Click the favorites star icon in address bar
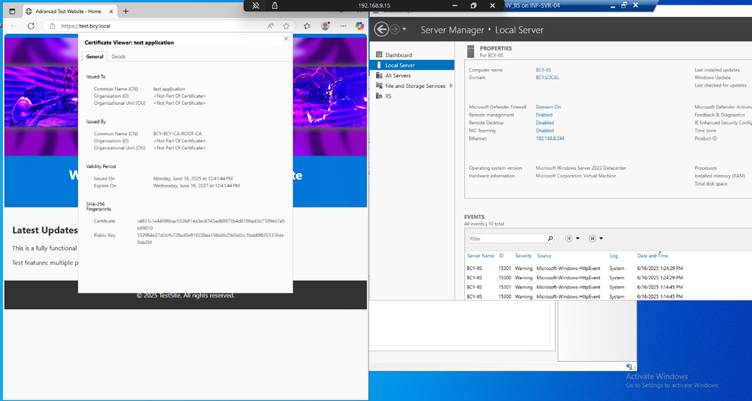The width and height of the screenshot is (752, 401). pos(286,25)
